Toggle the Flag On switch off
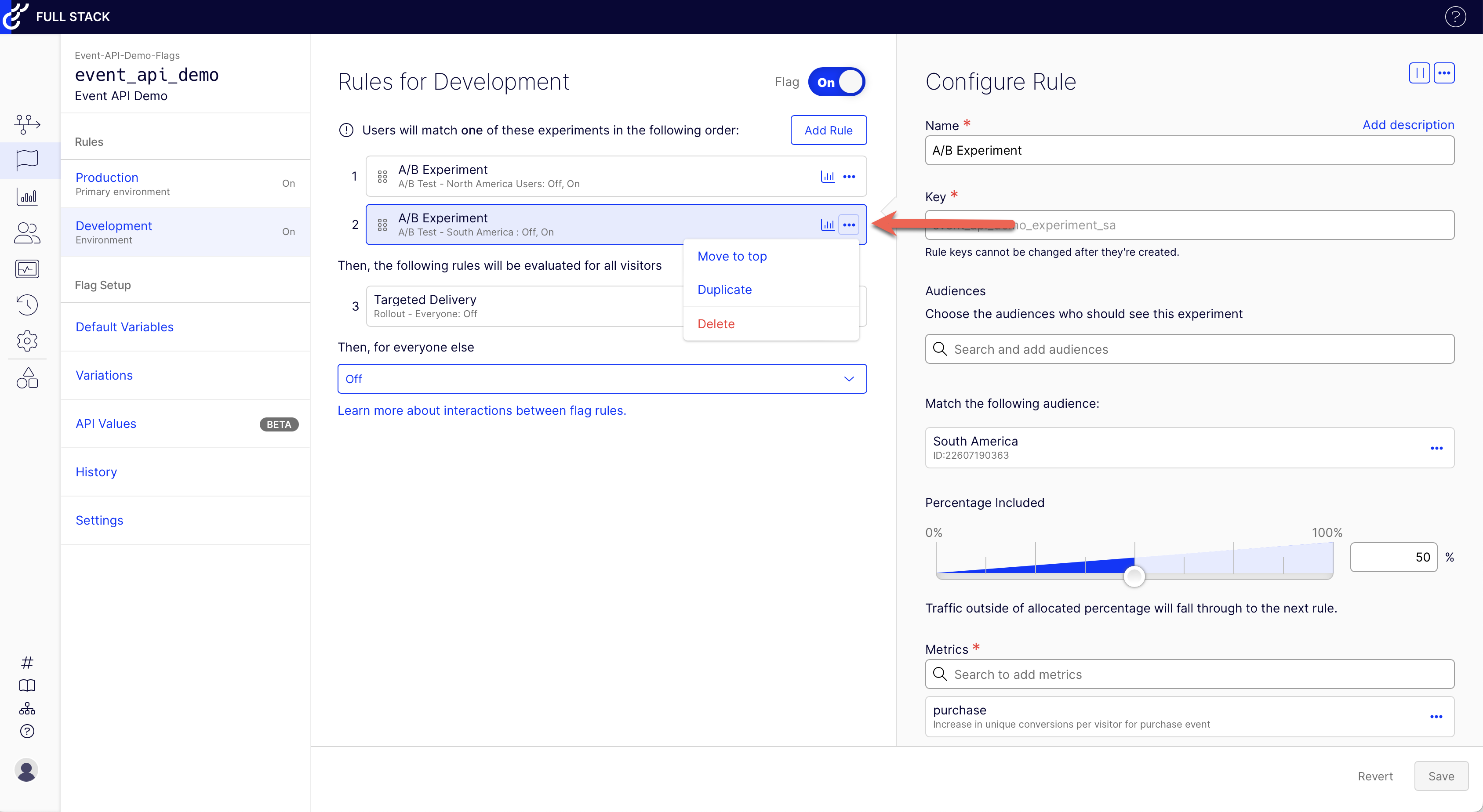 [836, 82]
